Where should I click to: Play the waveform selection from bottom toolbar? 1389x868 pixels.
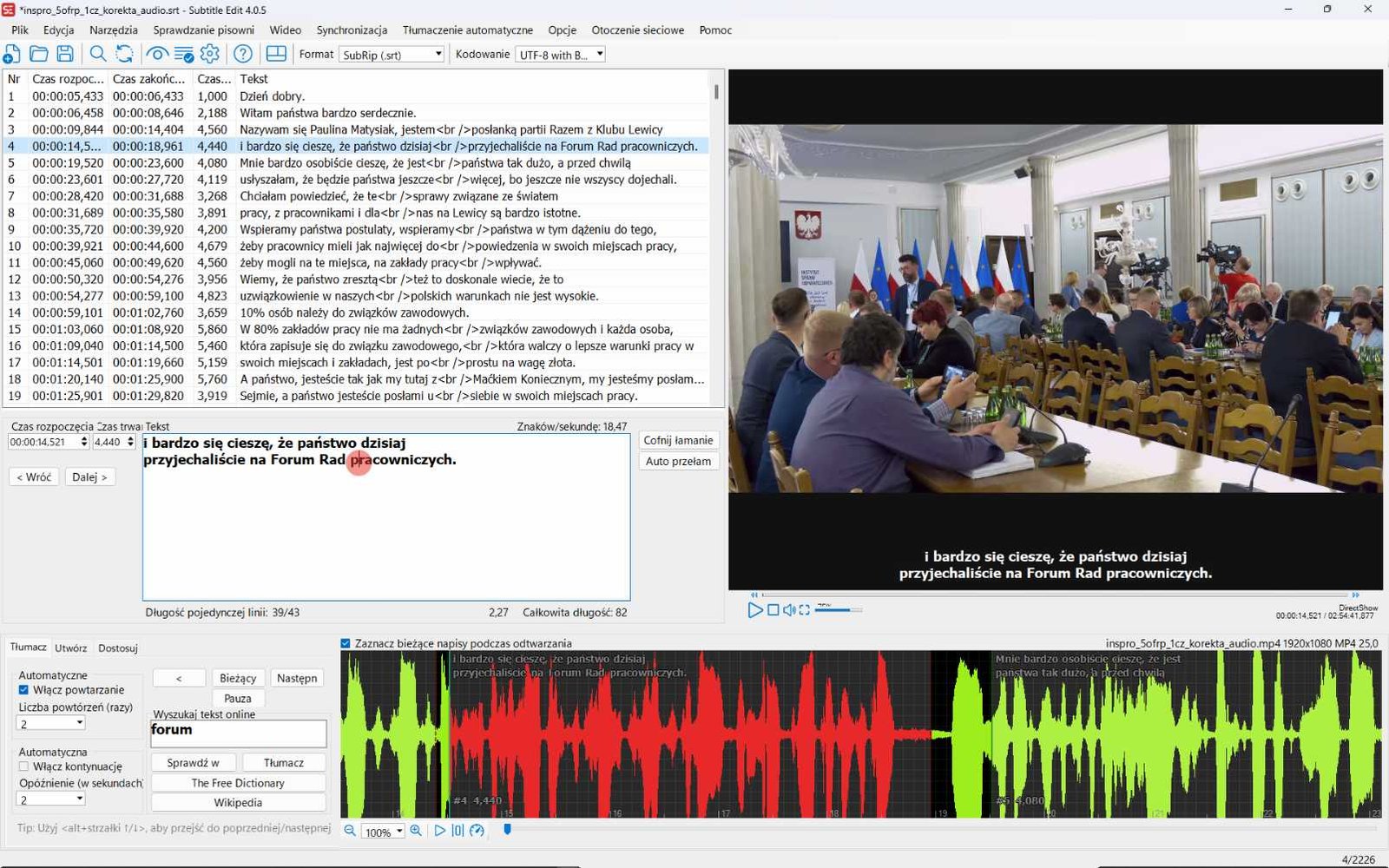click(439, 831)
